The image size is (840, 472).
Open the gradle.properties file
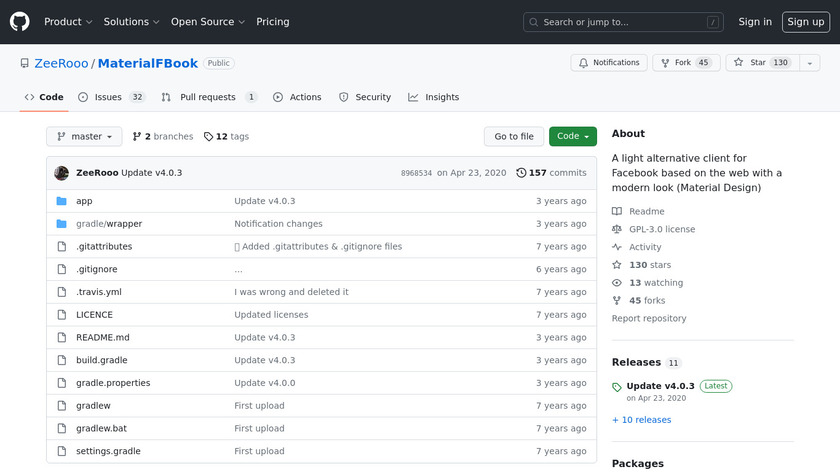pos(113,383)
